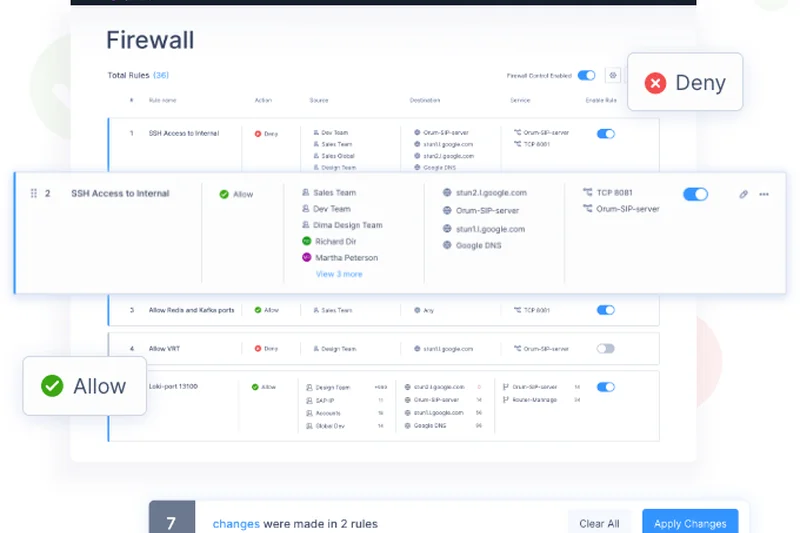Open the three-dot more menu on rule 2
This screenshot has width=800, height=533.
764,194
